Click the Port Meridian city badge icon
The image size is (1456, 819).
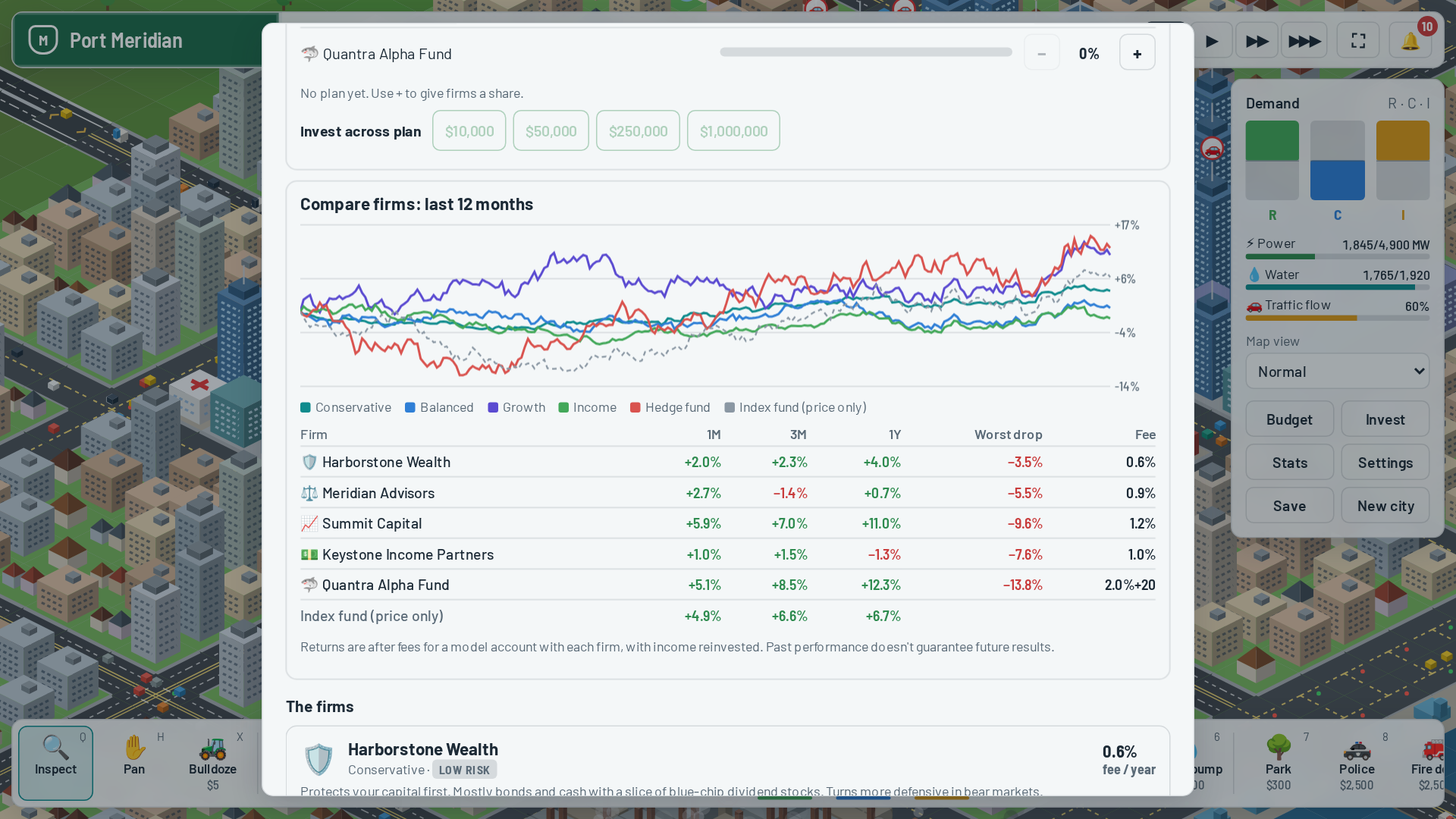click(43, 40)
